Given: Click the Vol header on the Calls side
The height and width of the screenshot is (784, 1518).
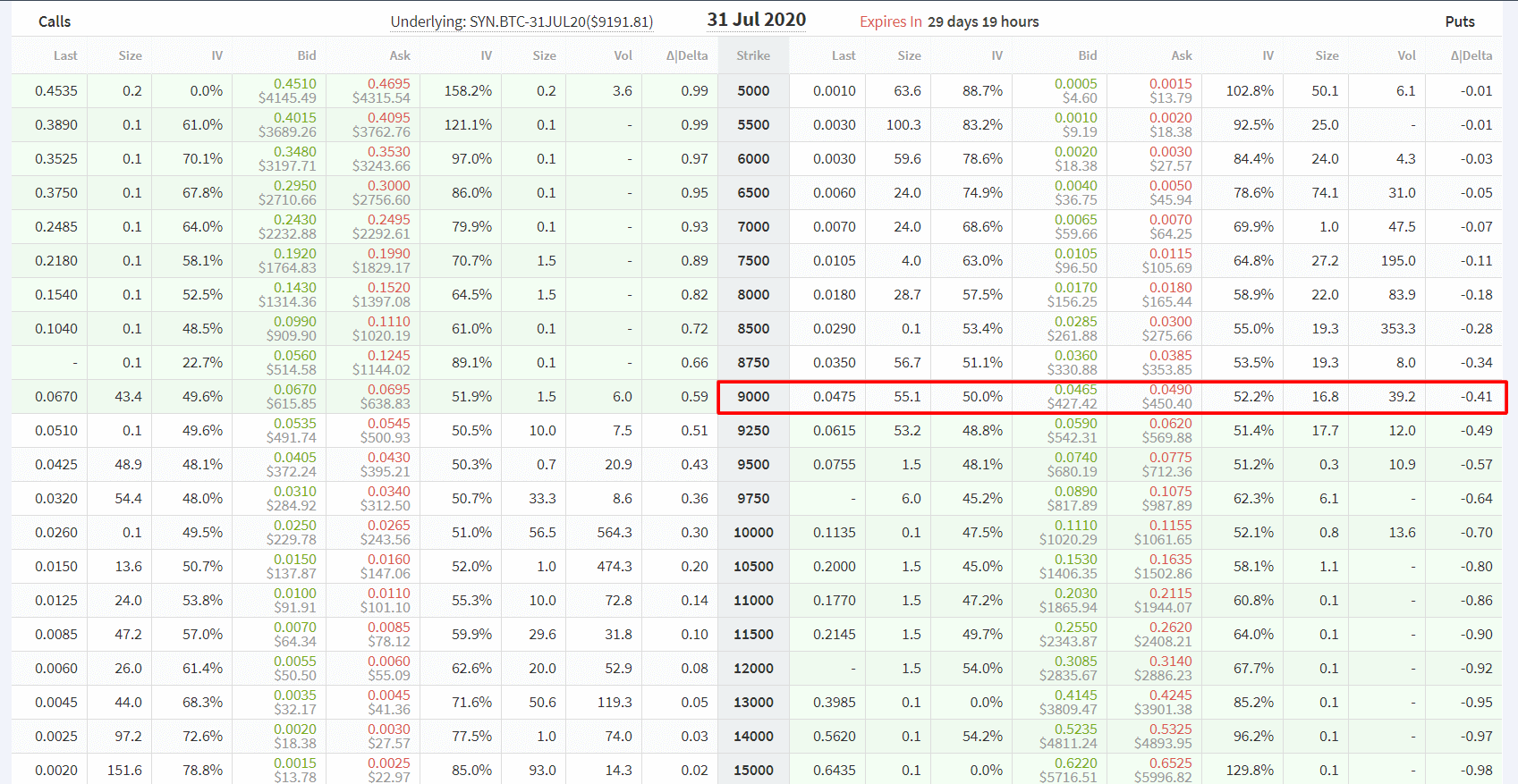Looking at the screenshot, I should 623,55.
